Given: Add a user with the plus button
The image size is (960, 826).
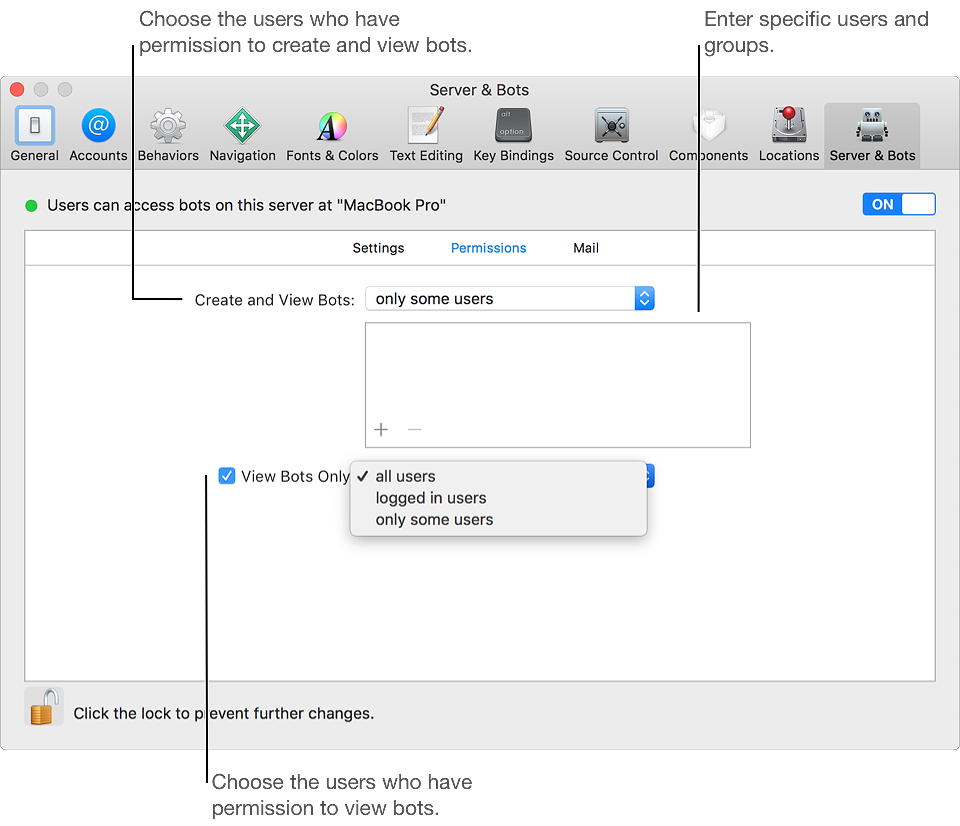Looking at the screenshot, I should pos(381,429).
